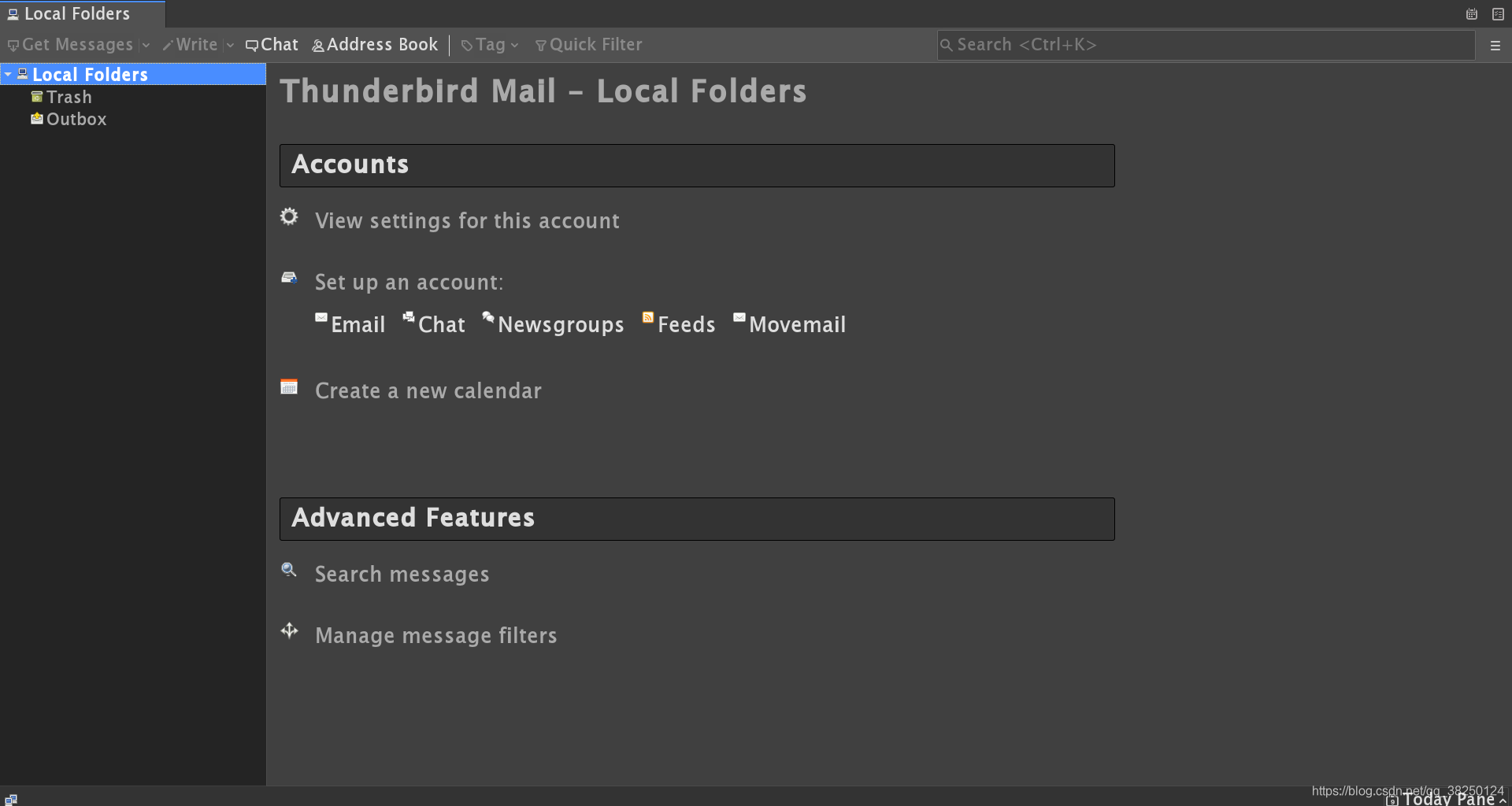Open the Tag dropdown menu

tap(490, 45)
